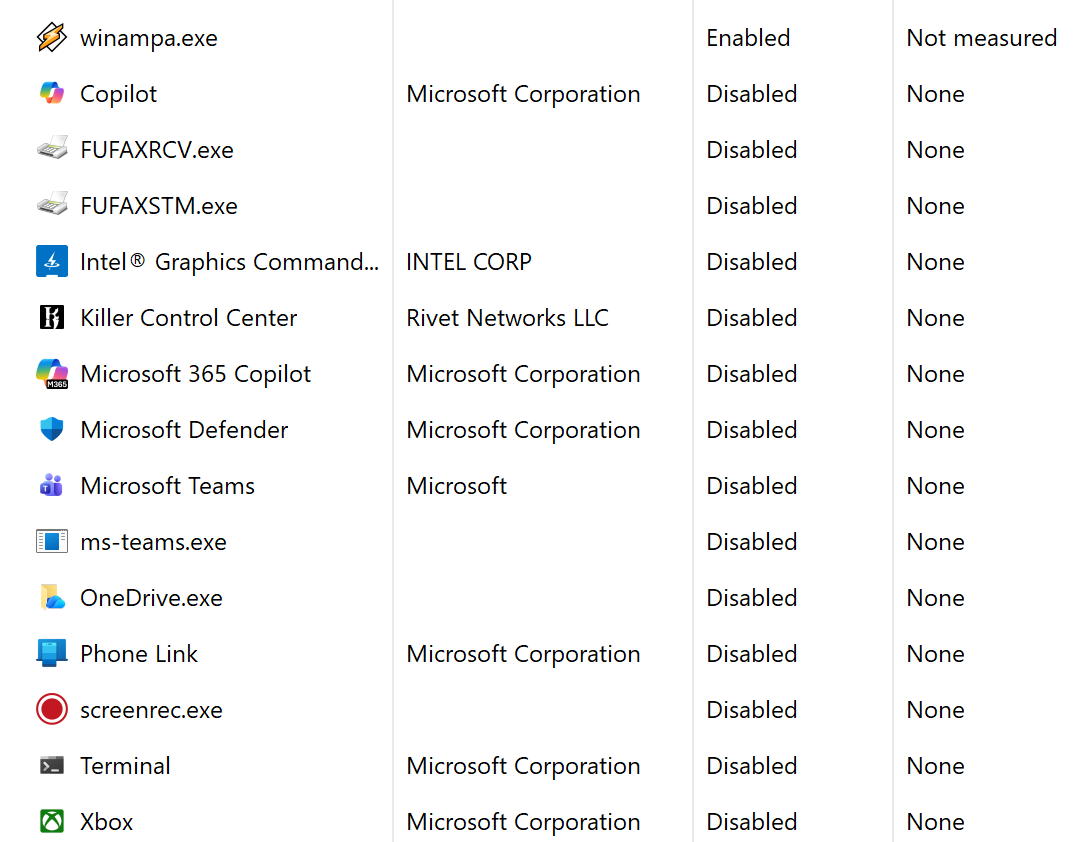Viewport: 1082px width, 842px height.
Task: Click the OneDrive.exe cloud icon
Action: 51,598
